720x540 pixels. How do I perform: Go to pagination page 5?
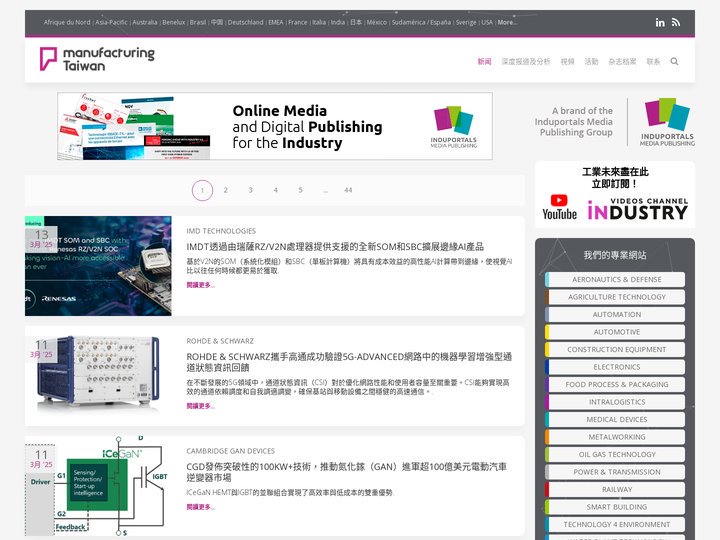(300, 190)
